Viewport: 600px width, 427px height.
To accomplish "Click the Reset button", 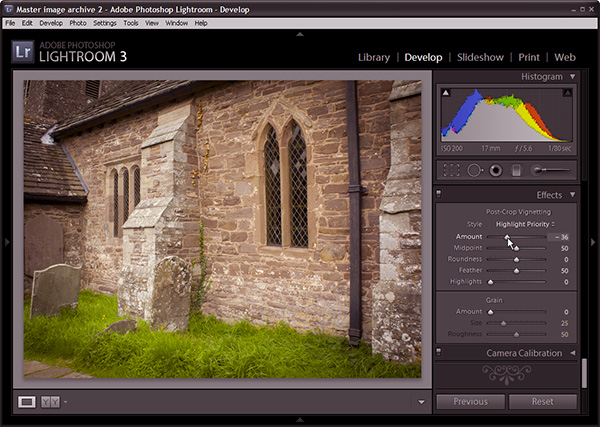I will (543, 402).
